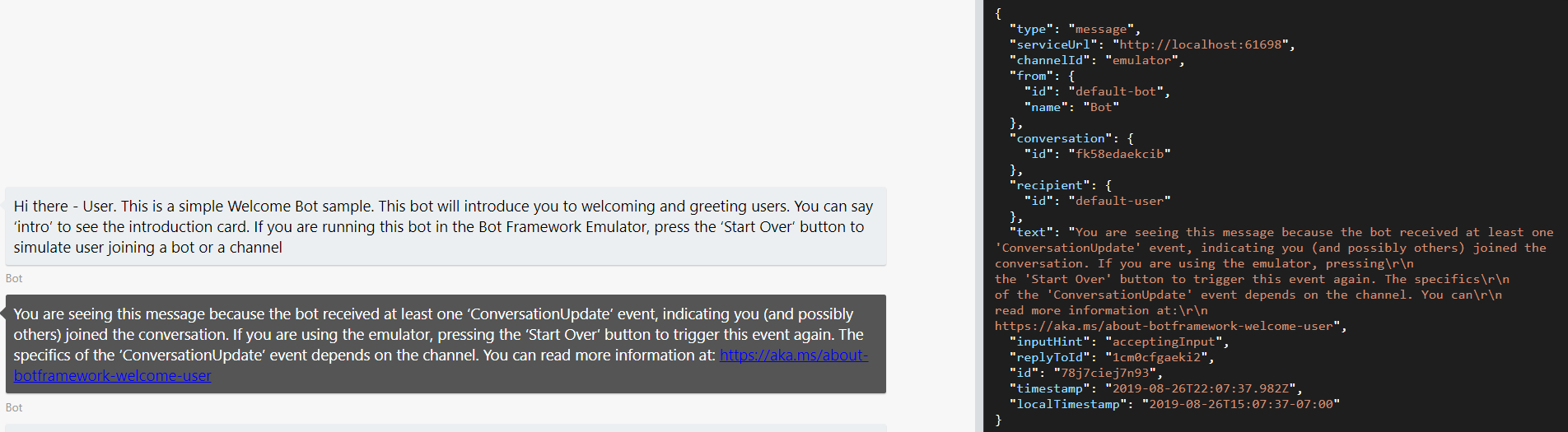This screenshot has height=432, width=1568.
Task: Open the aka.ms/about-botframework-welcome-user link
Action: 794,355
